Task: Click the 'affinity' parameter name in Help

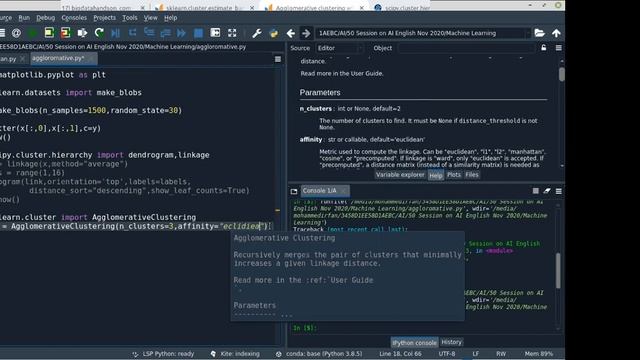Action: tap(311, 140)
